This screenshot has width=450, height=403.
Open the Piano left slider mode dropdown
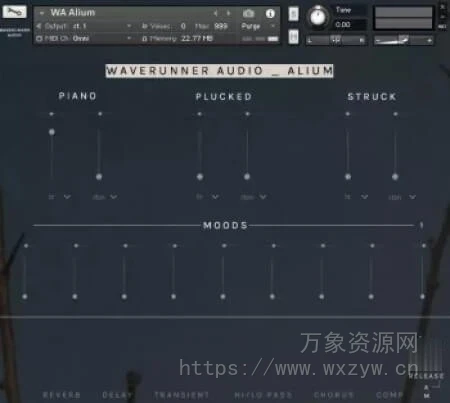tap(67, 197)
